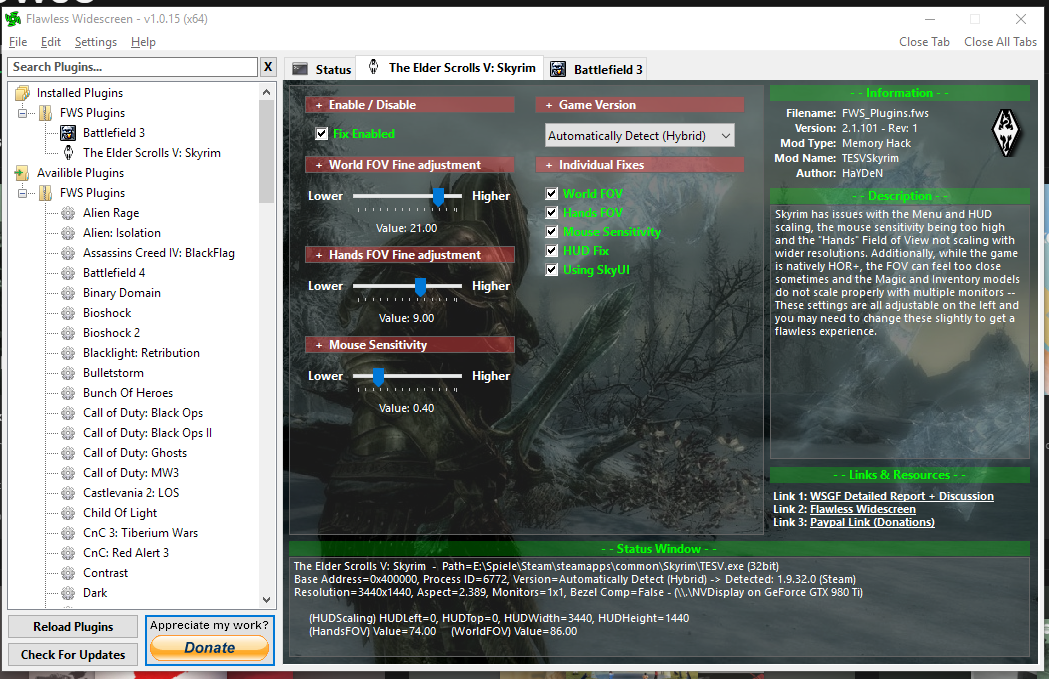Click the Check For Updates button

73,655
